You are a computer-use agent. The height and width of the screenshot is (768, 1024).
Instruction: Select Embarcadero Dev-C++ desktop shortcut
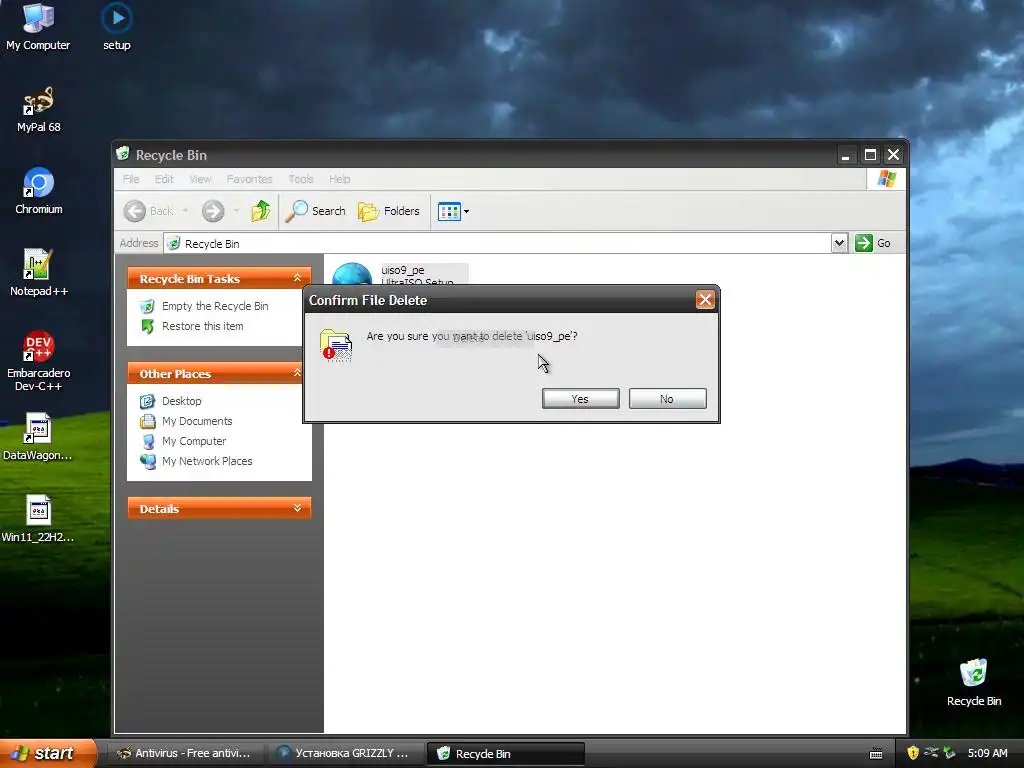click(39, 361)
